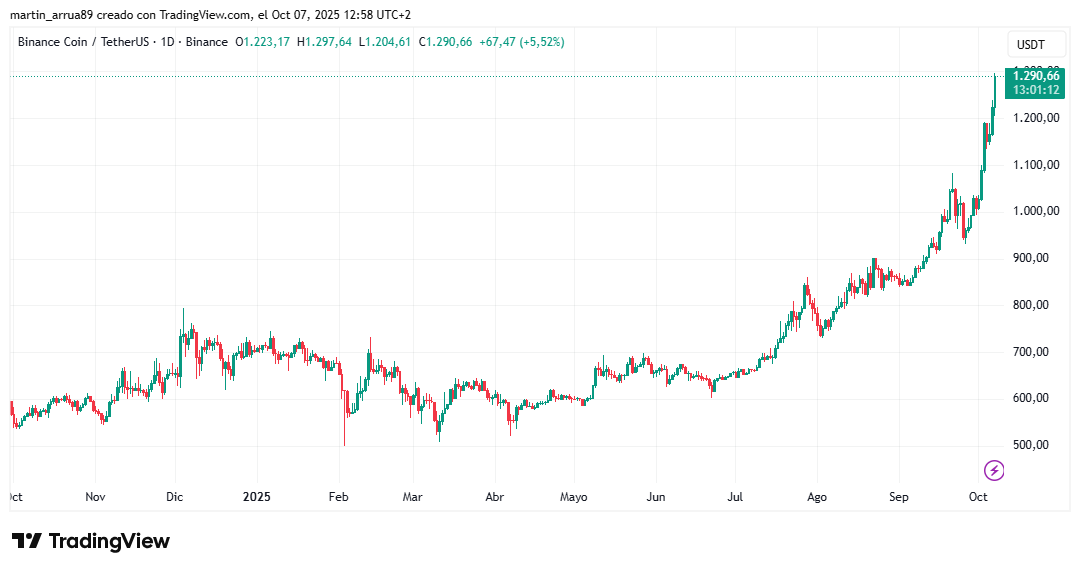Click the 2025 year marker on time axis

pos(257,496)
